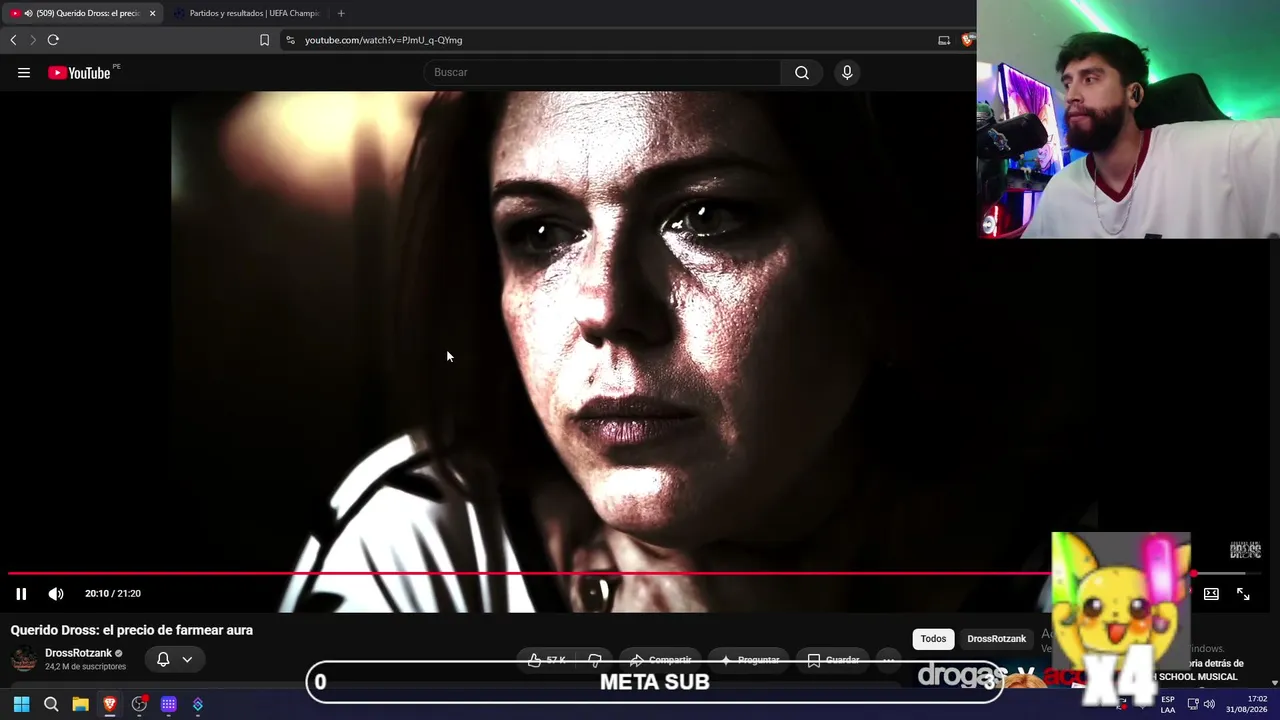The height and width of the screenshot is (720, 1280).
Task: Select the Querido Dross browser tab
Action: pyautogui.click(x=82, y=13)
